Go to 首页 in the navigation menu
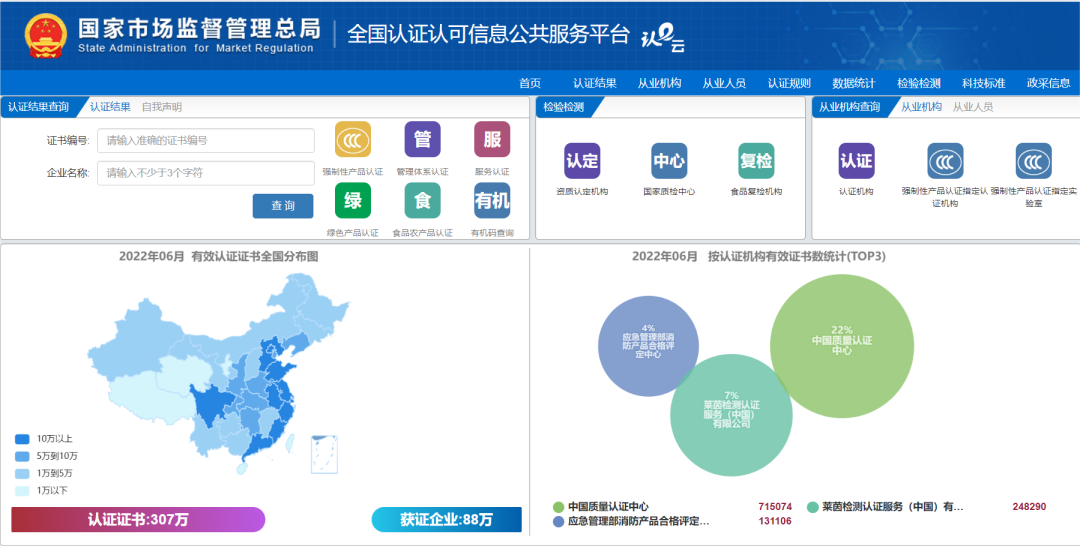Image resolution: width=1080 pixels, height=546 pixels. (x=530, y=83)
